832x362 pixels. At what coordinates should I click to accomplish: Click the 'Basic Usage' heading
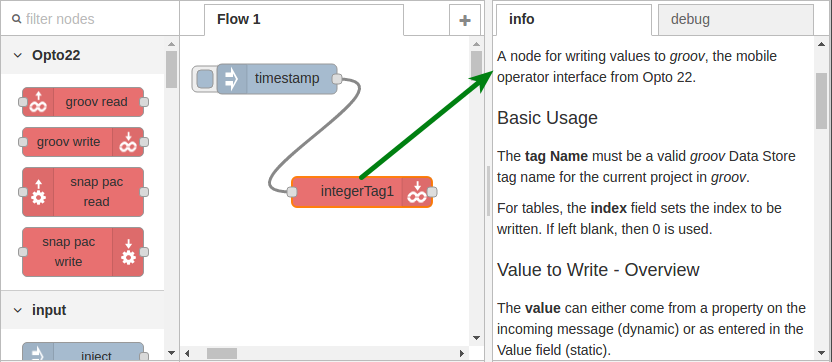pyautogui.click(x=548, y=117)
